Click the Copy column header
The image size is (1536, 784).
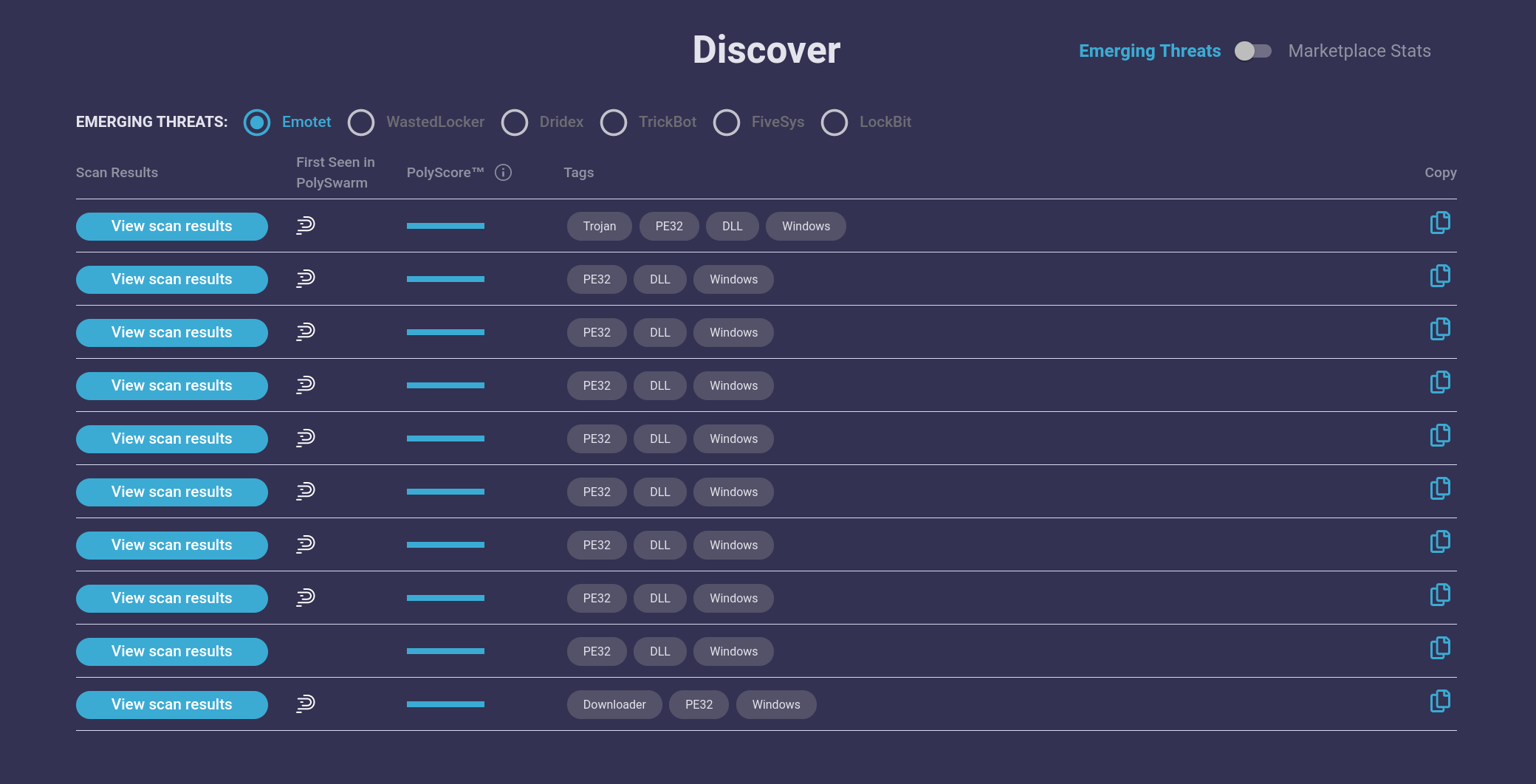pyautogui.click(x=1440, y=173)
